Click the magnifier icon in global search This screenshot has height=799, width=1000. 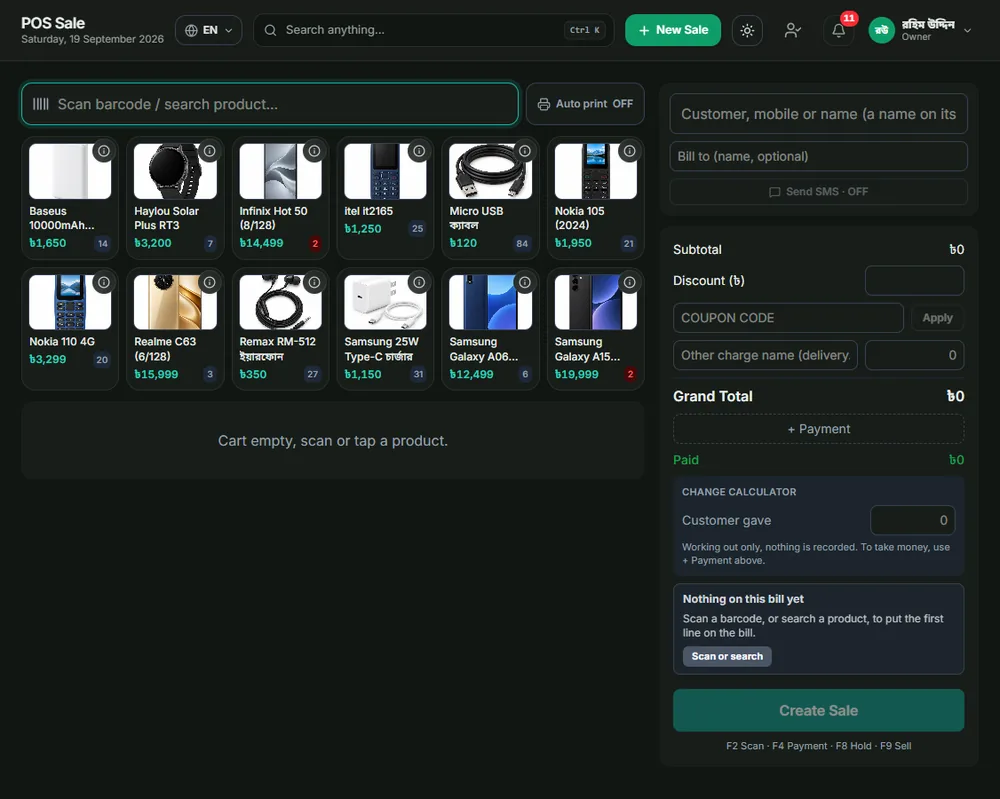click(x=270, y=30)
